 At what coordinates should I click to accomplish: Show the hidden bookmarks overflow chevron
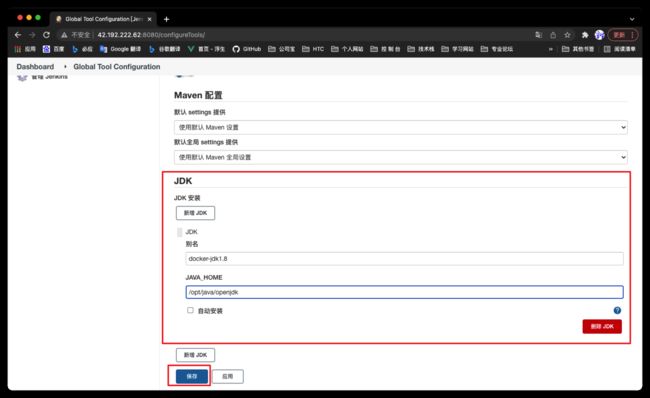point(551,49)
